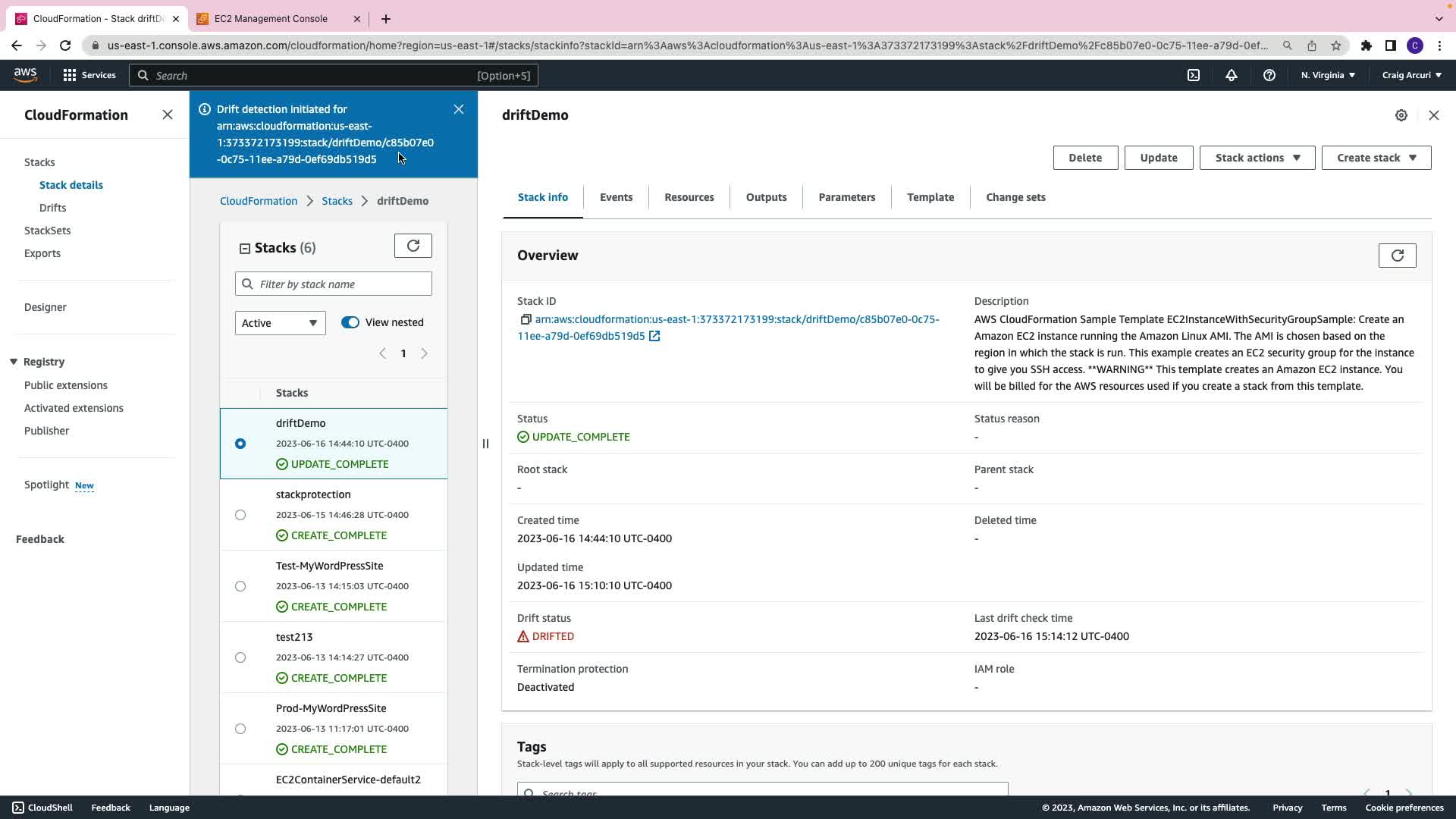Open the Services grid menu
The image size is (1456, 819).
[x=70, y=75]
